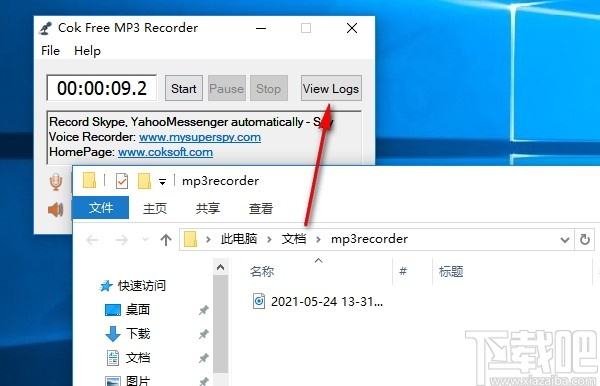Screen dimensions: 600x386
Task: Select mp3recorder in the address path
Action: pos(369,239)
